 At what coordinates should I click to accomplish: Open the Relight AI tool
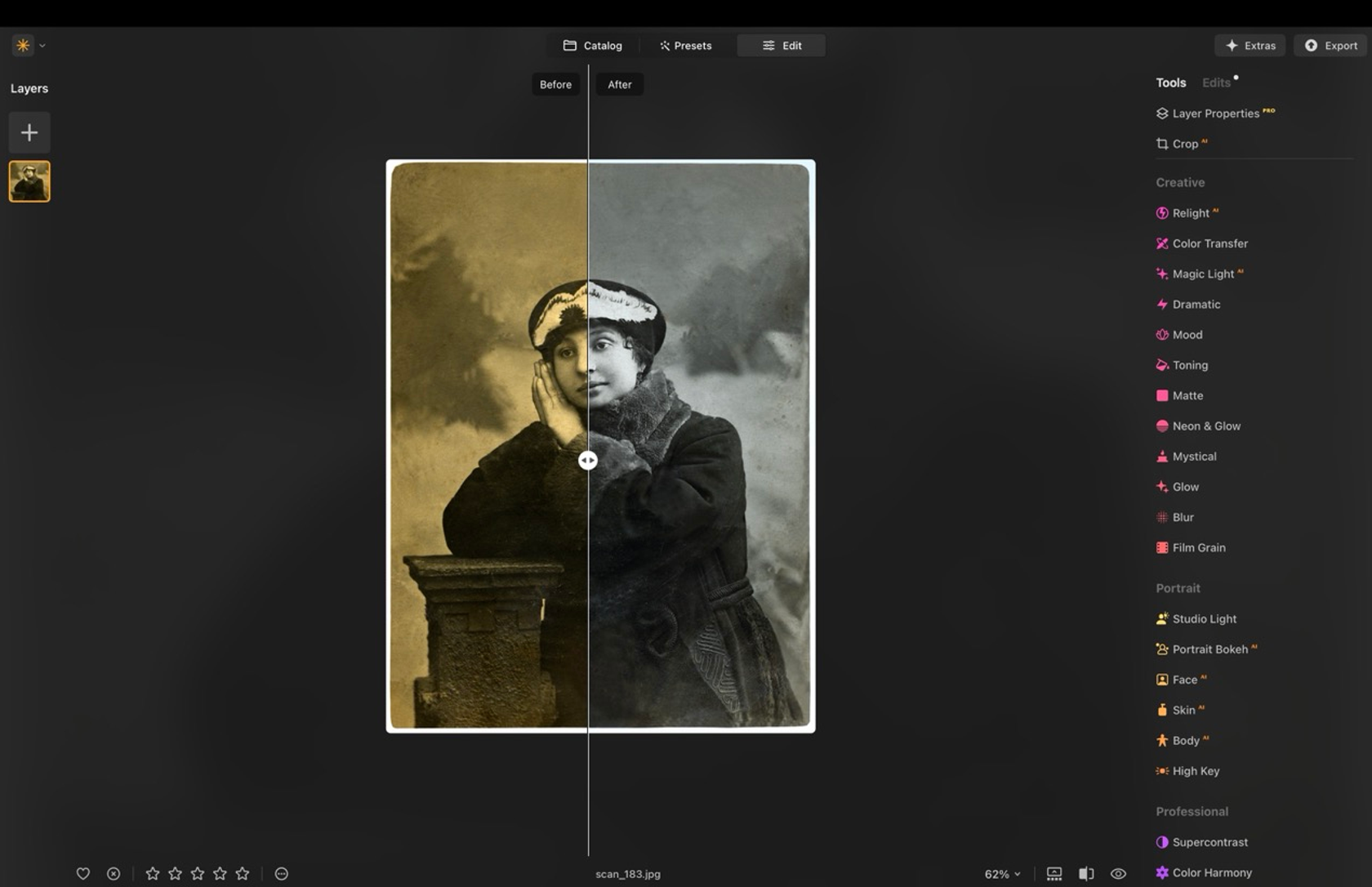(1195, 212)
